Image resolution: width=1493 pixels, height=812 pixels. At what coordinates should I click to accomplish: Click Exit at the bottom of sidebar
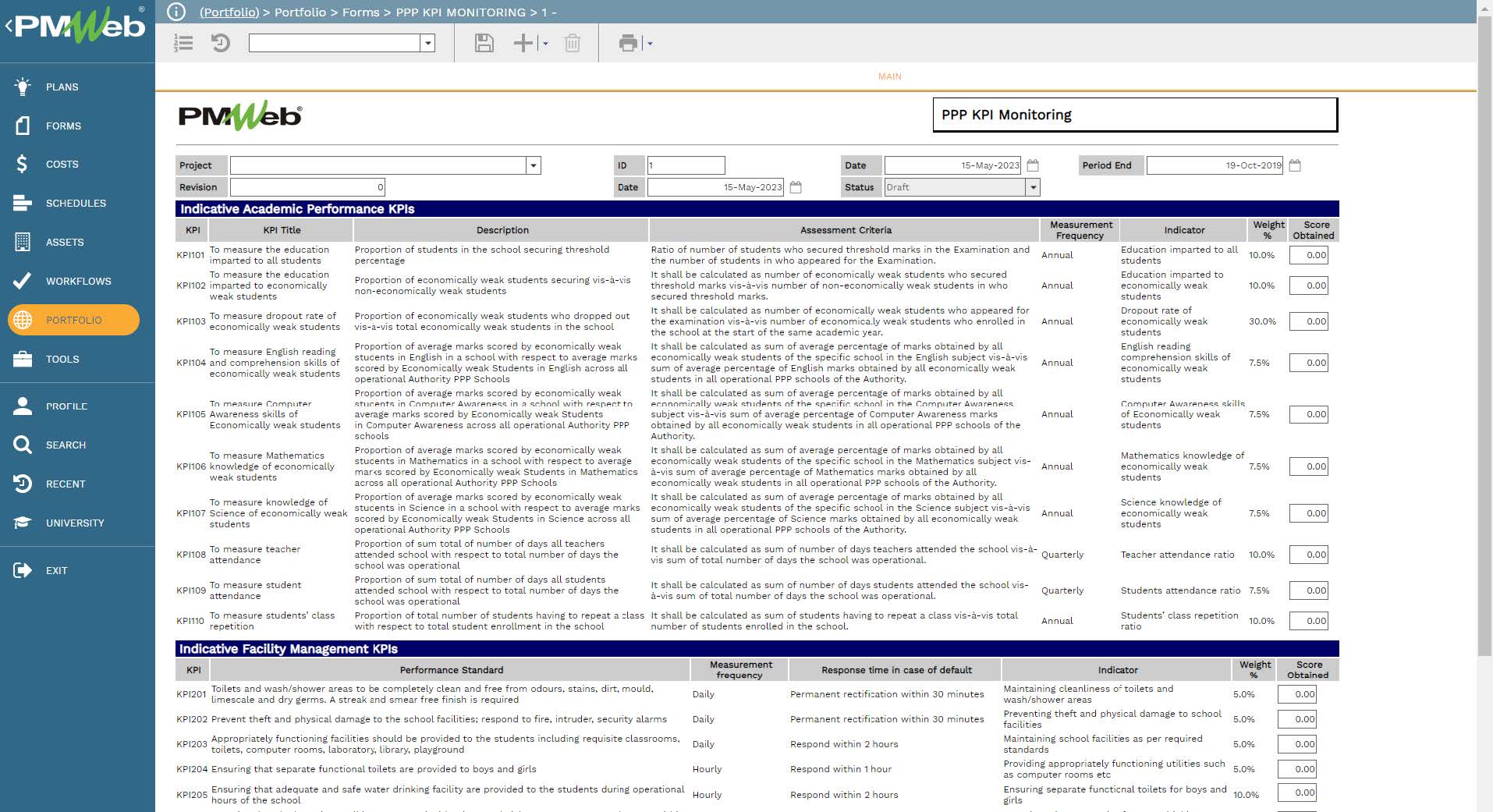click(x=56, y=570)
